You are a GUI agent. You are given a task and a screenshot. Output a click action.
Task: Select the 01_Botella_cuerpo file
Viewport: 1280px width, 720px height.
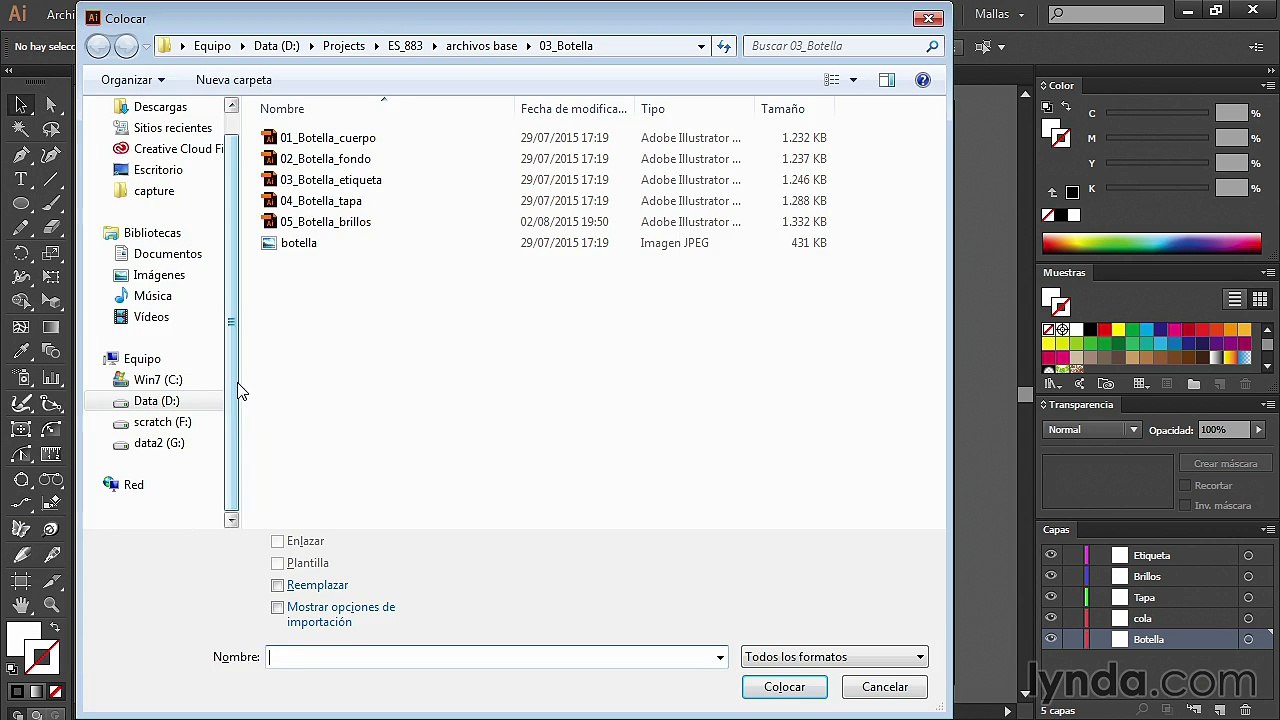click(x=328, y=138)
